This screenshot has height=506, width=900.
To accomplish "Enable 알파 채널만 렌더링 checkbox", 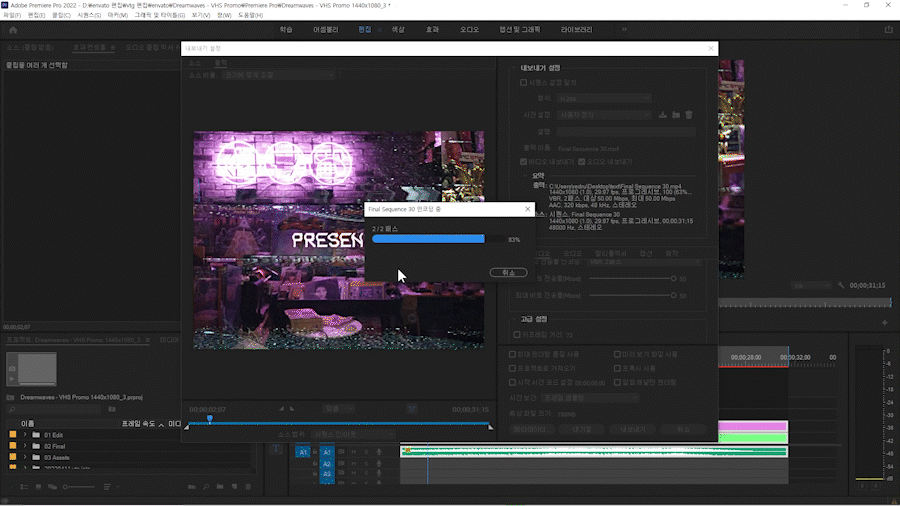I will click(x=618, y=382).
